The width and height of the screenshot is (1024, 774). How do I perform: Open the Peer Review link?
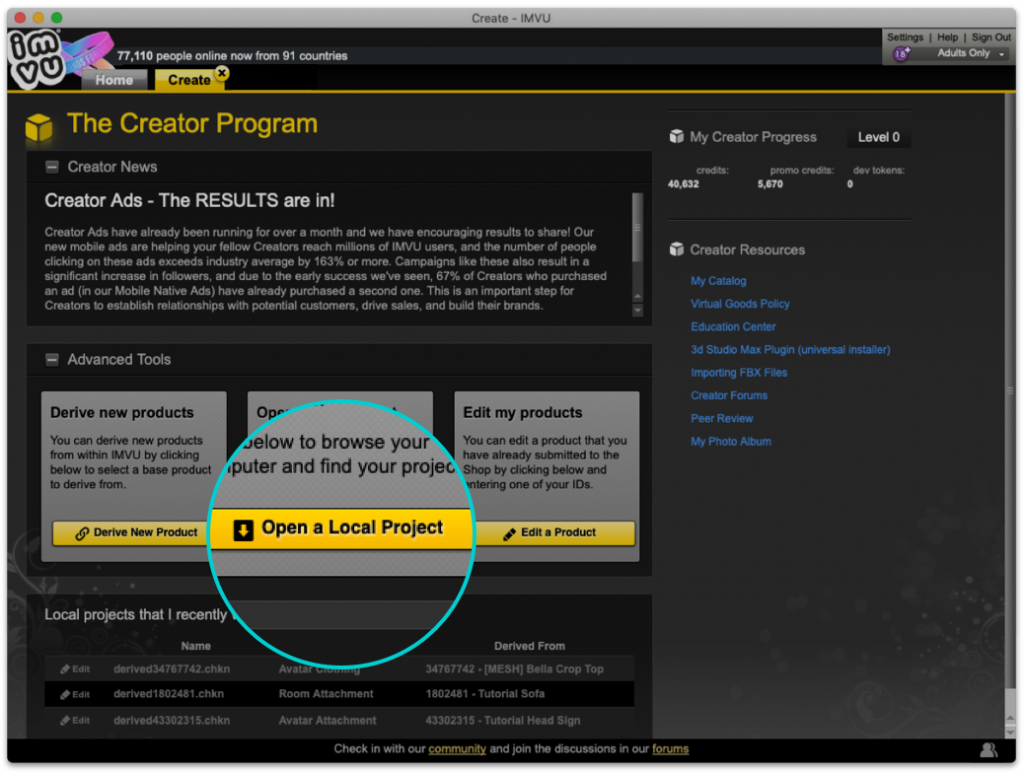click(722, 418)
